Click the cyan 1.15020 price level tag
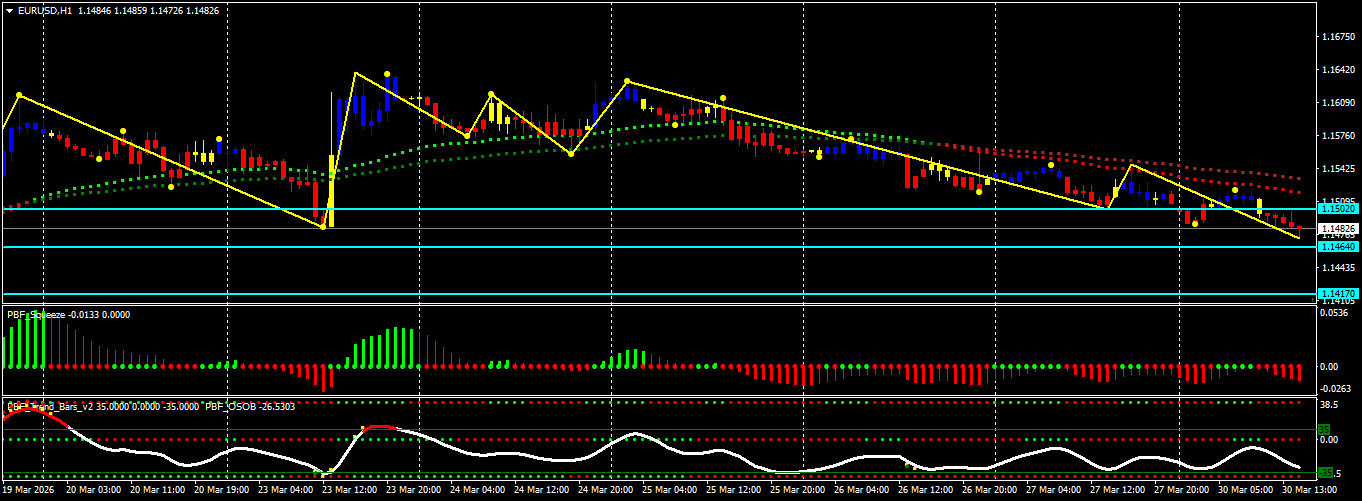The height and width of the screenshot is (501, 1362). 1338,209
